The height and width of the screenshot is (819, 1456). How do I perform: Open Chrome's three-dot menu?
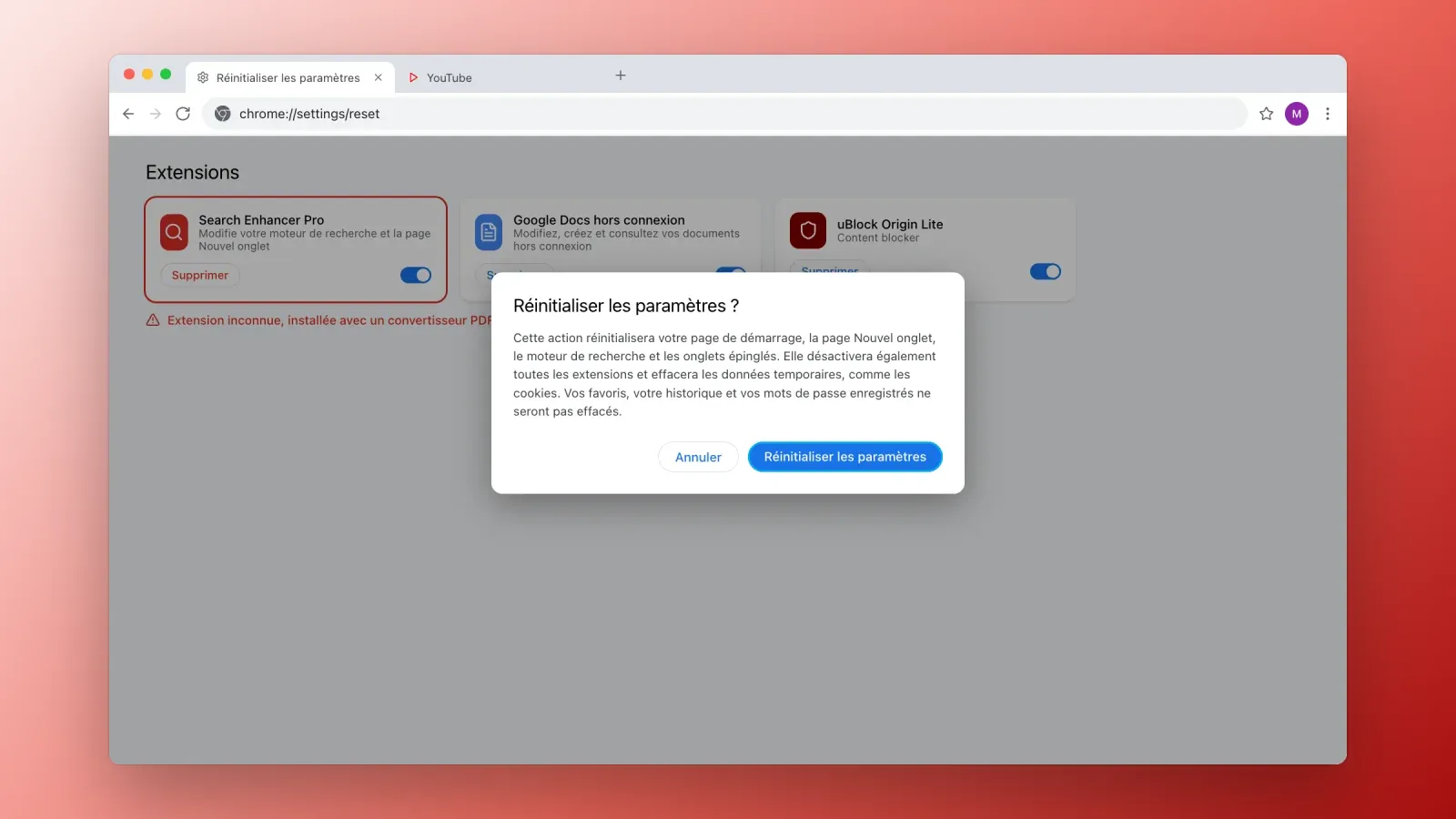point(1328,114)
